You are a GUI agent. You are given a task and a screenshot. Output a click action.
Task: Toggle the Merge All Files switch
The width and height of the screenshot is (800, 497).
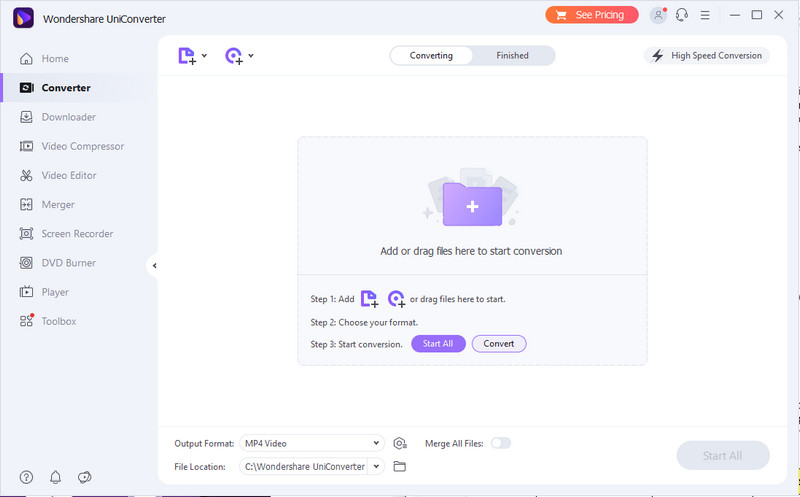[x=501, y=443]
